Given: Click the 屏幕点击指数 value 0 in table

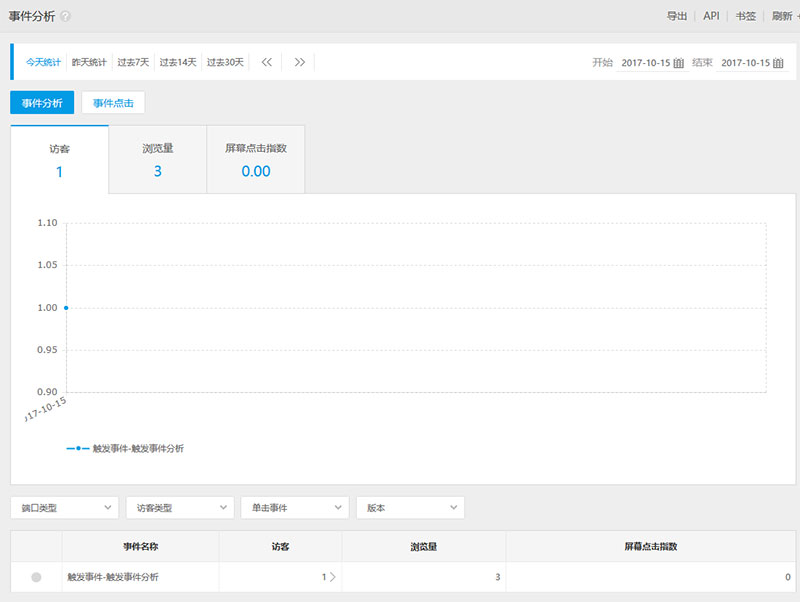Looking at the screenshot, I should click(787, 577).
